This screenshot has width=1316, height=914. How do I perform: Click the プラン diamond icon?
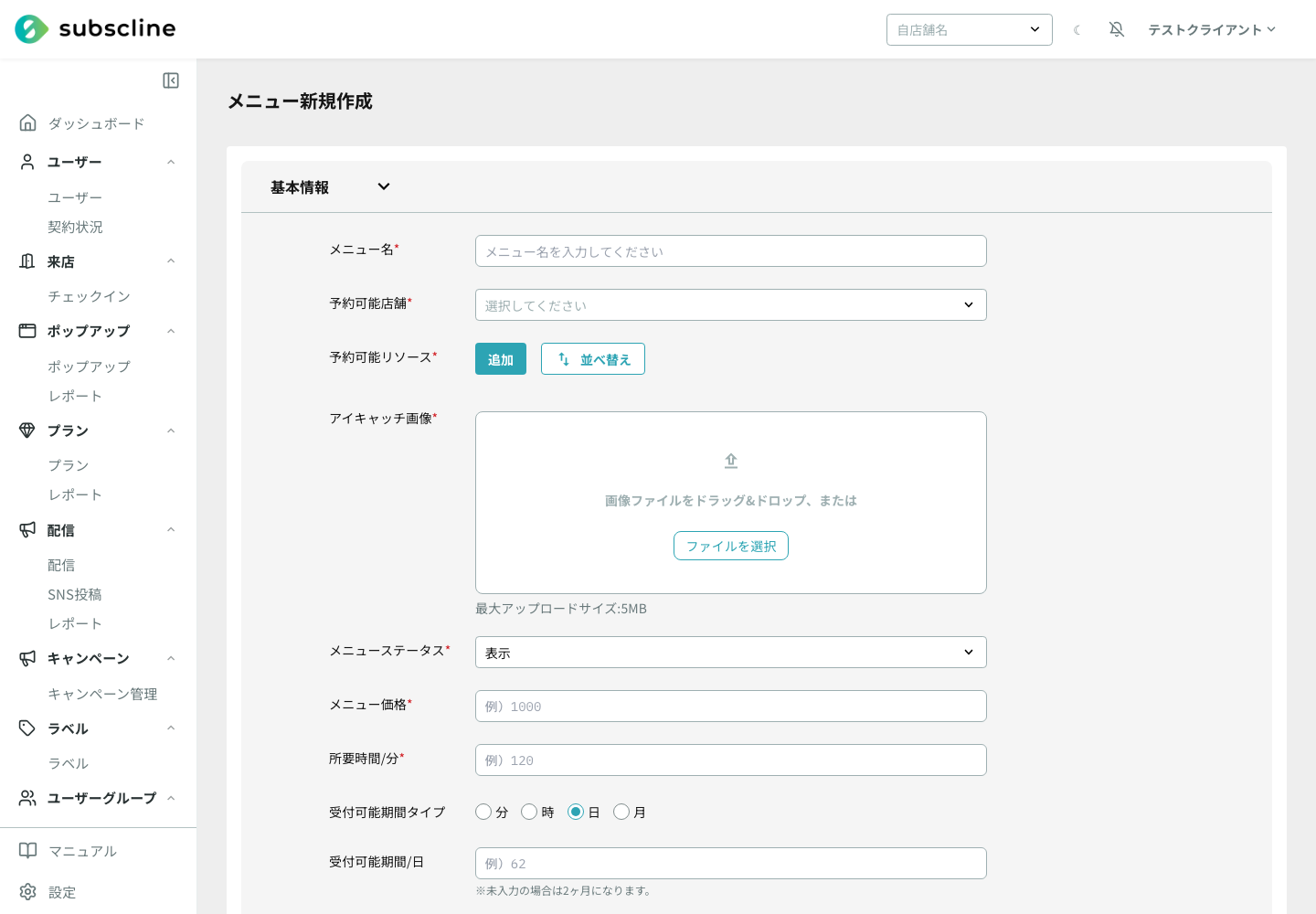point(27,430)
